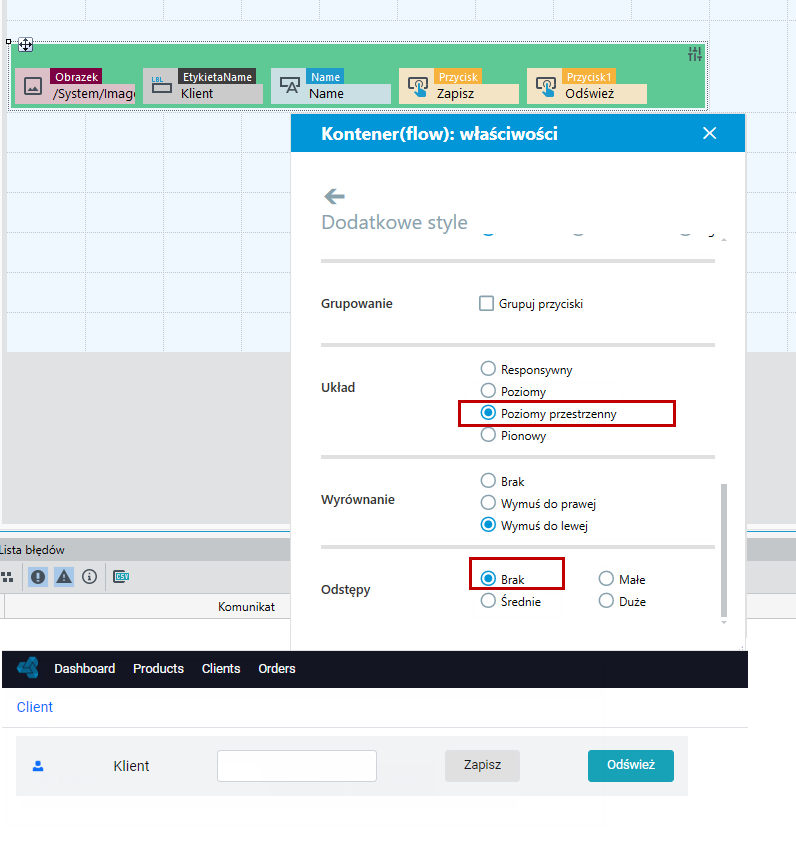This screenshot has height=843, width=796.
Task: Select the Przycisk Zapisz button component icon
Action: click(x=418, y=86)
